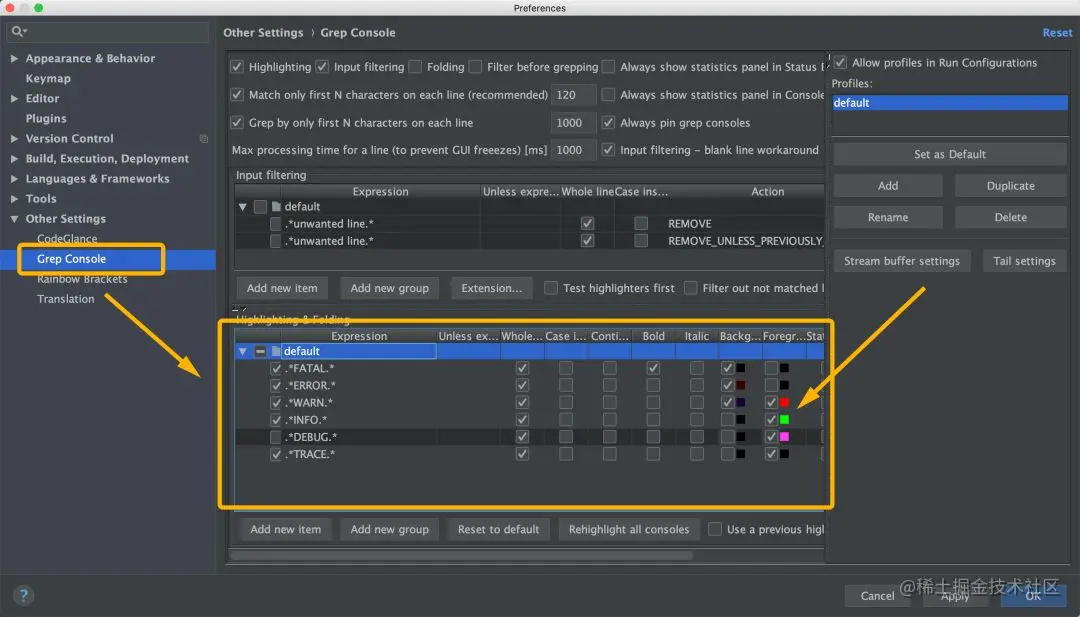Toggle the Input filtering checkbox at top

(322, 67)
